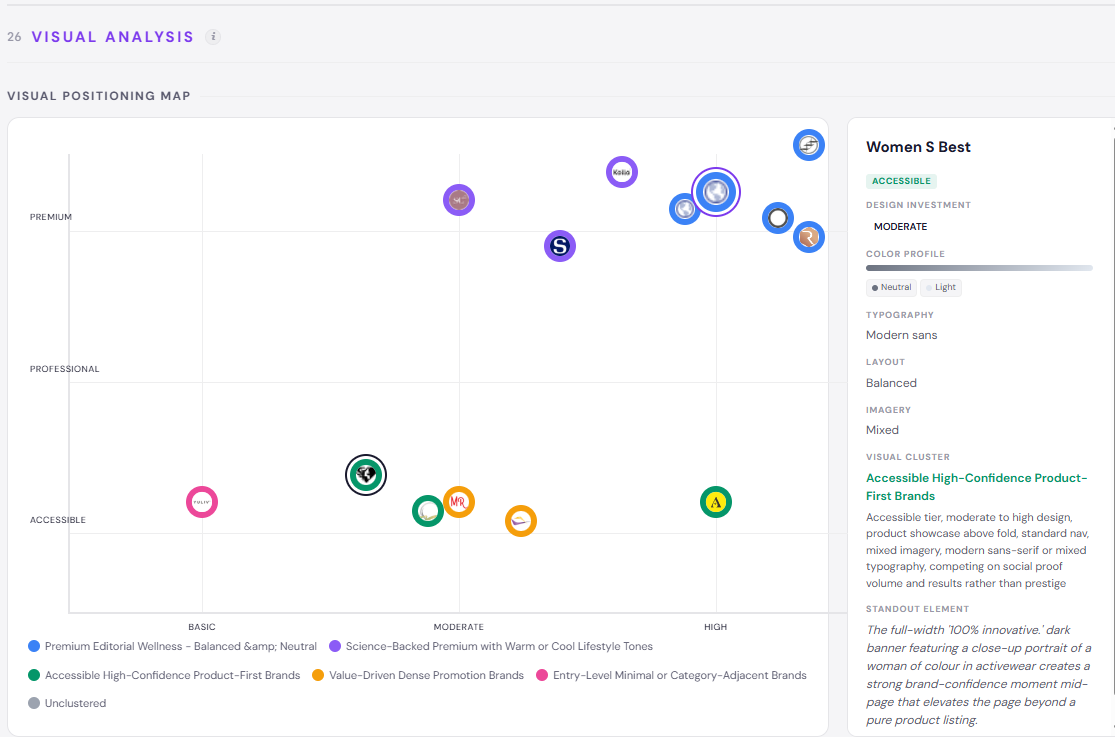Toggle Entry-Level Minimal legend item
Image resolution: width=1115 pixels, height=737 pixels.
671,675
